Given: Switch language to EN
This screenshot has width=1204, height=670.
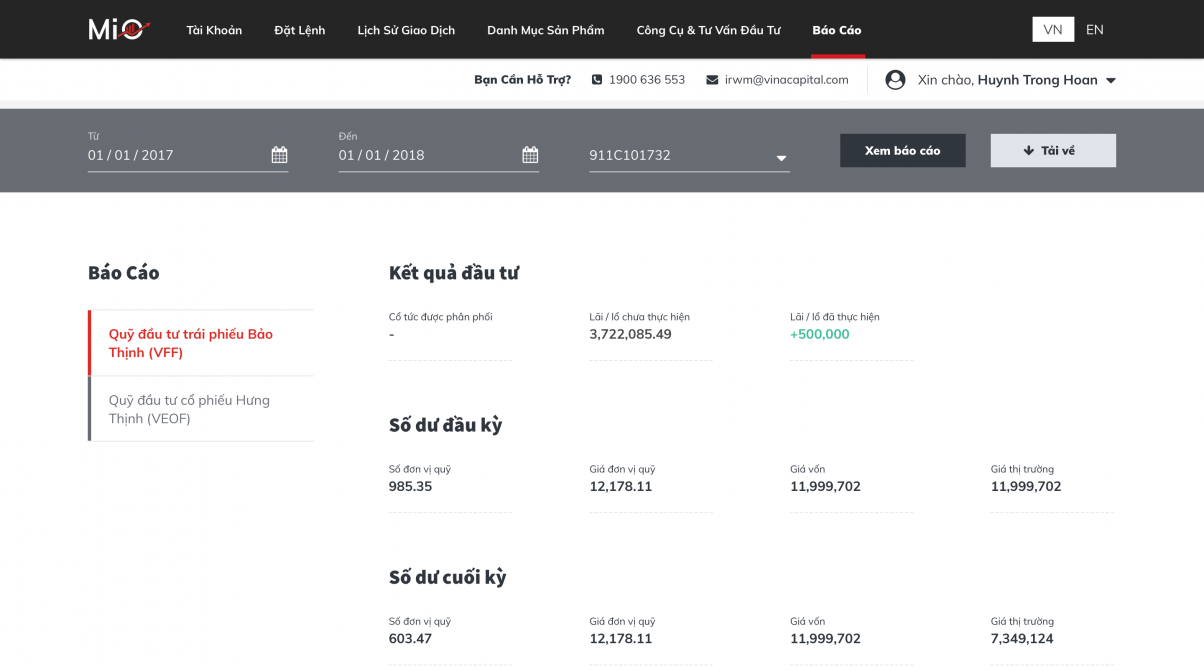Looking at the screenshot, I should pos(1094,30).
